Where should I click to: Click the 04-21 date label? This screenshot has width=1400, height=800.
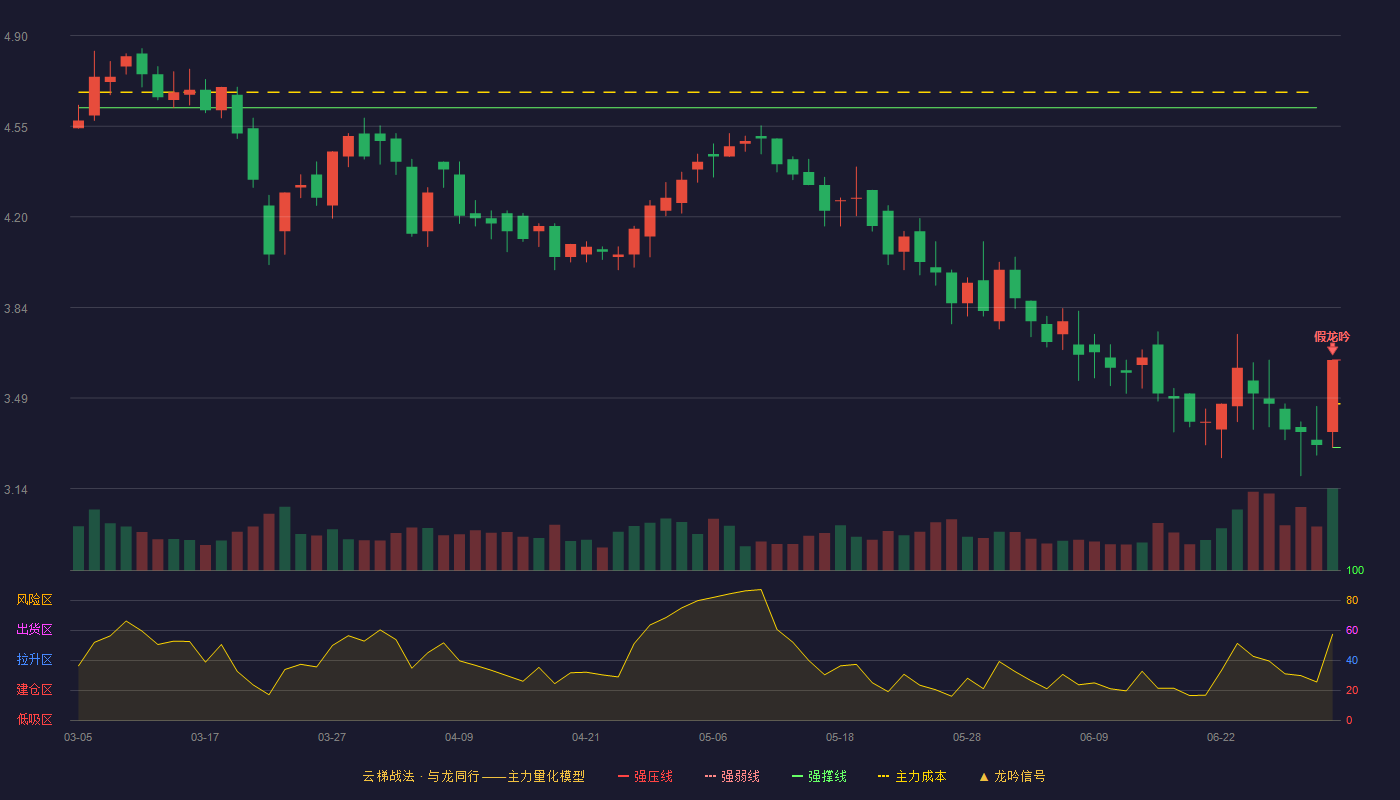click(x=586, y=737)
